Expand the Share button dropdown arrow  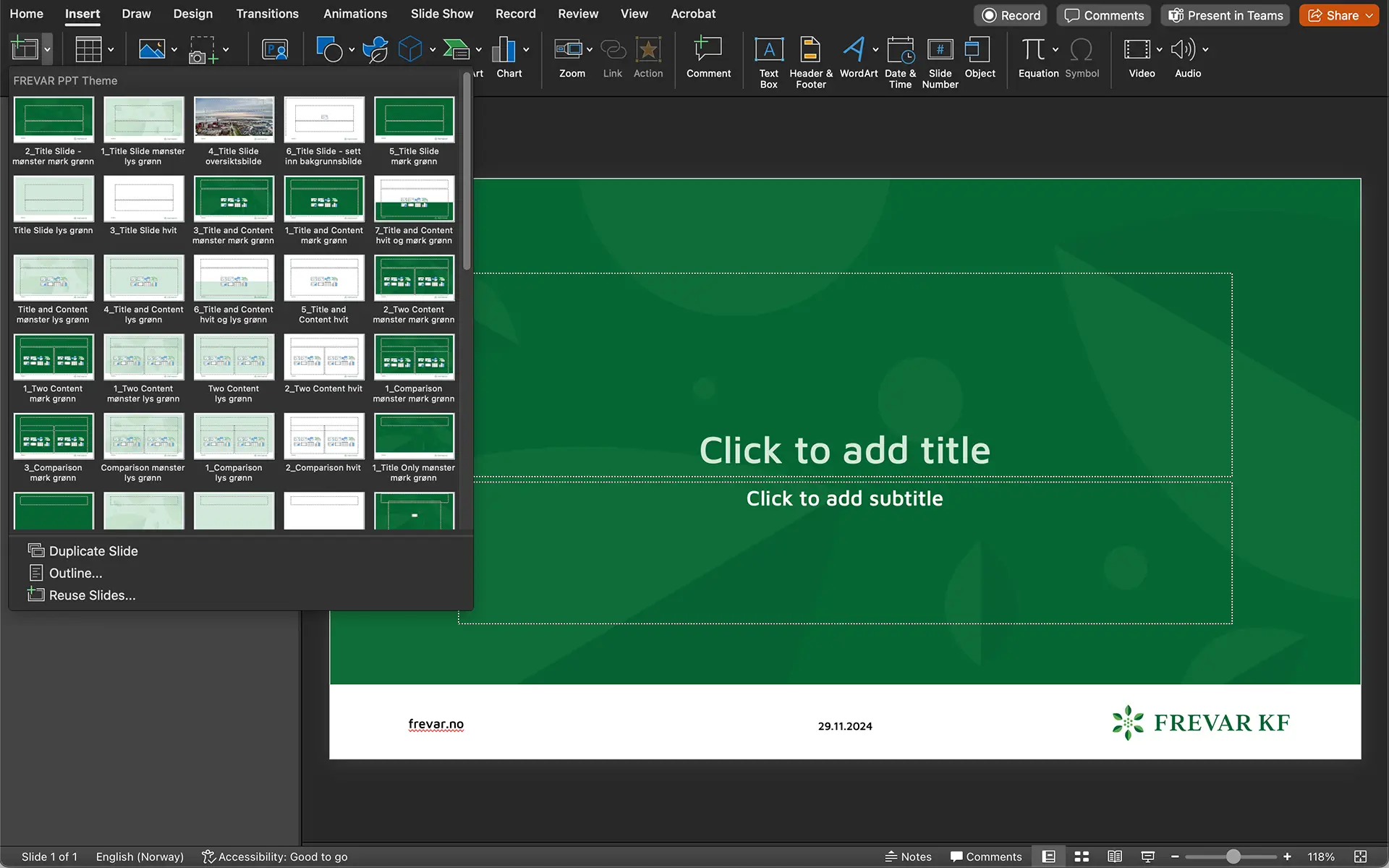coord(1369,15)
